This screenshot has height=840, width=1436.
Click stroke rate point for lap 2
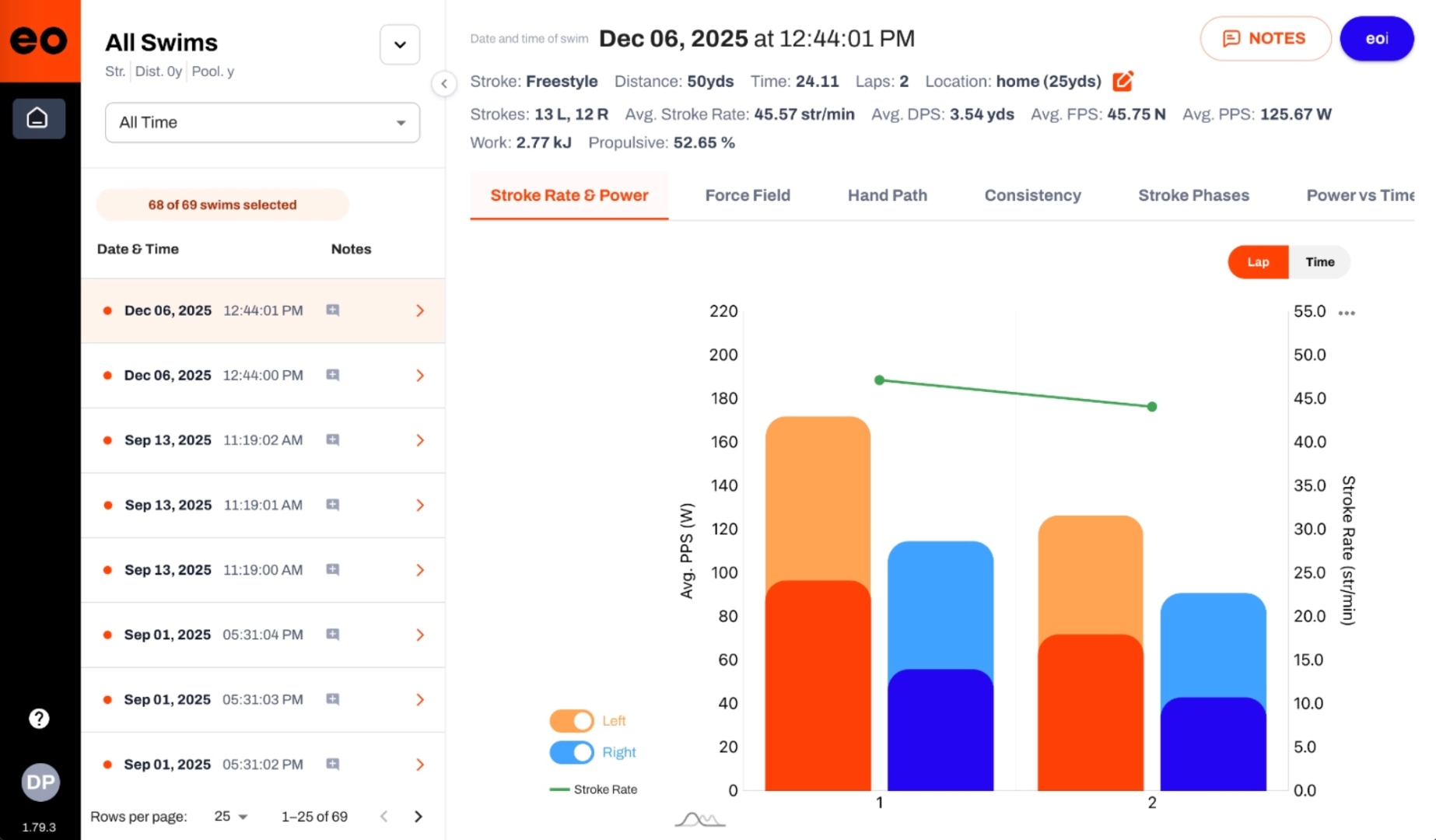1152,407
